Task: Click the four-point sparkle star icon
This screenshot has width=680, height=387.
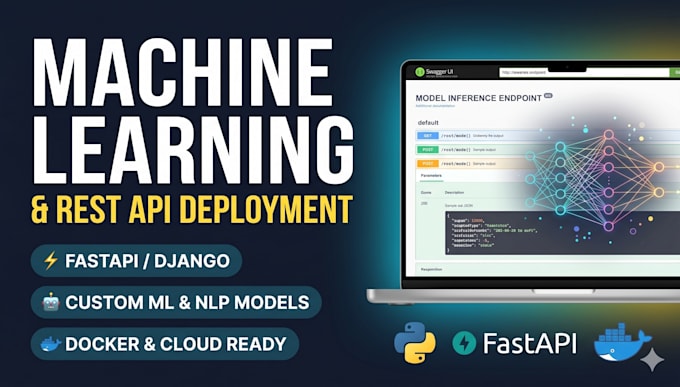Action: [652, 359]
